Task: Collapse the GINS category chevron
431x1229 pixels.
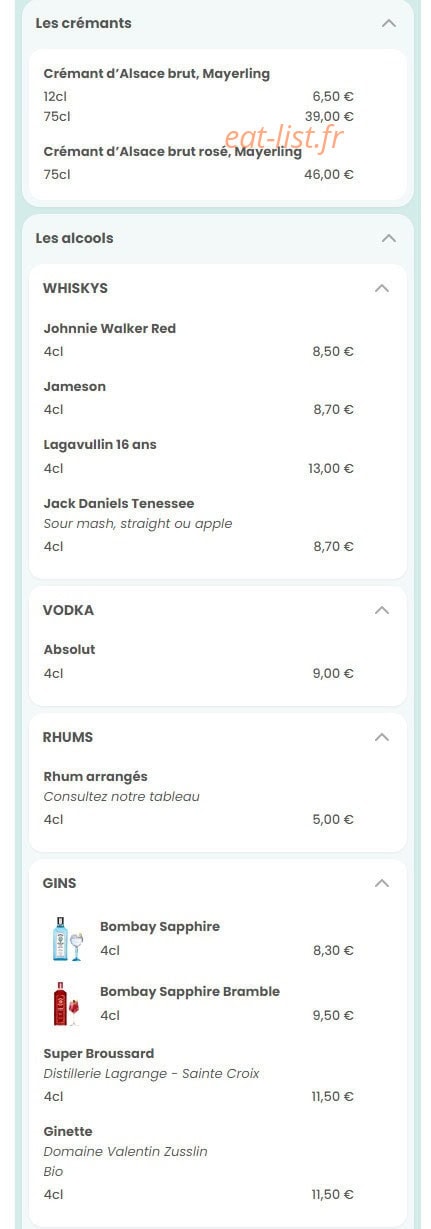Action: tap(381, 883)
